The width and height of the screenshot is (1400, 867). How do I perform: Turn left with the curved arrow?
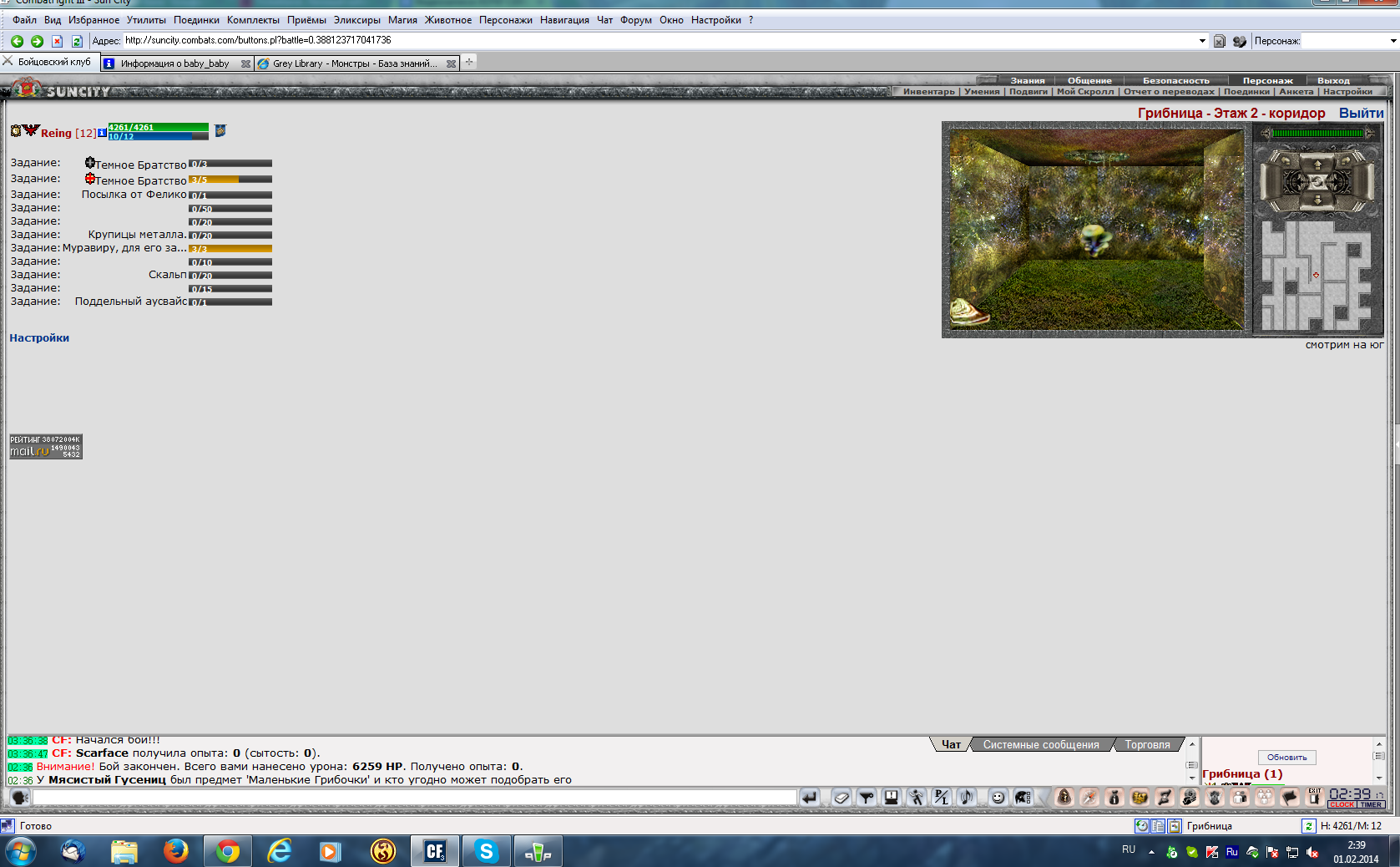[x=1286, y=160]
